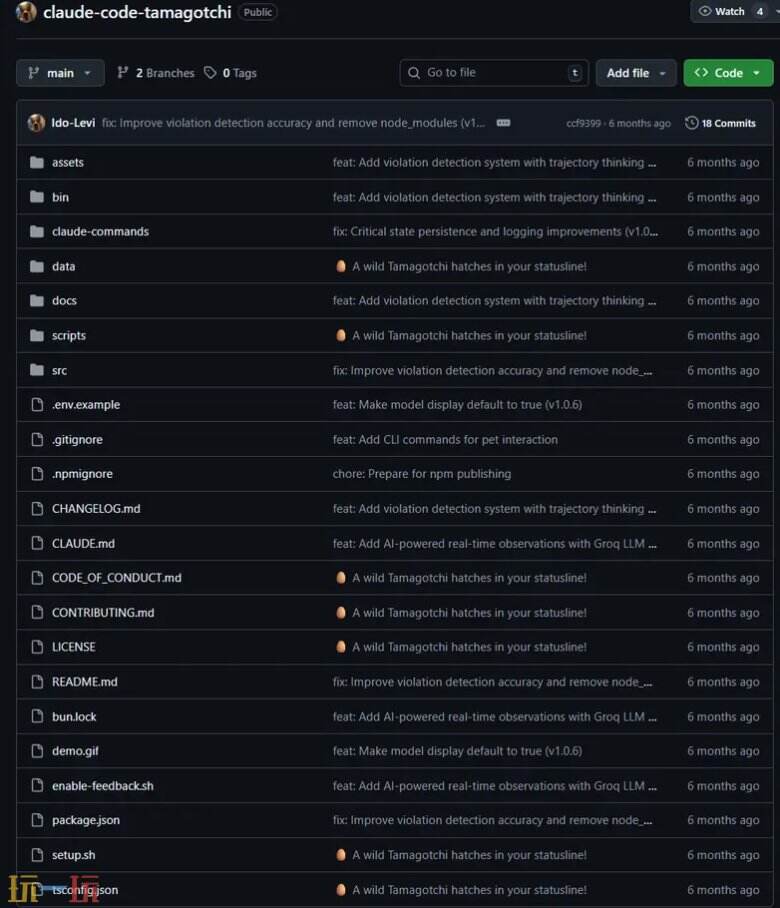Image resolution: width=780 pixels, height=908 pixels.
Task: Open commit history via 18 Commits clock icon
Action: tap(692, 123)
